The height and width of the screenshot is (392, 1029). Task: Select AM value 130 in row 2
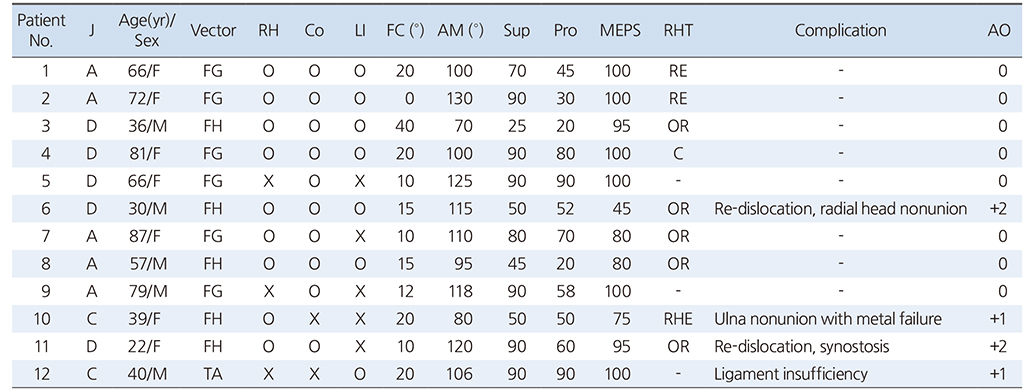click(x=459, y=98)
